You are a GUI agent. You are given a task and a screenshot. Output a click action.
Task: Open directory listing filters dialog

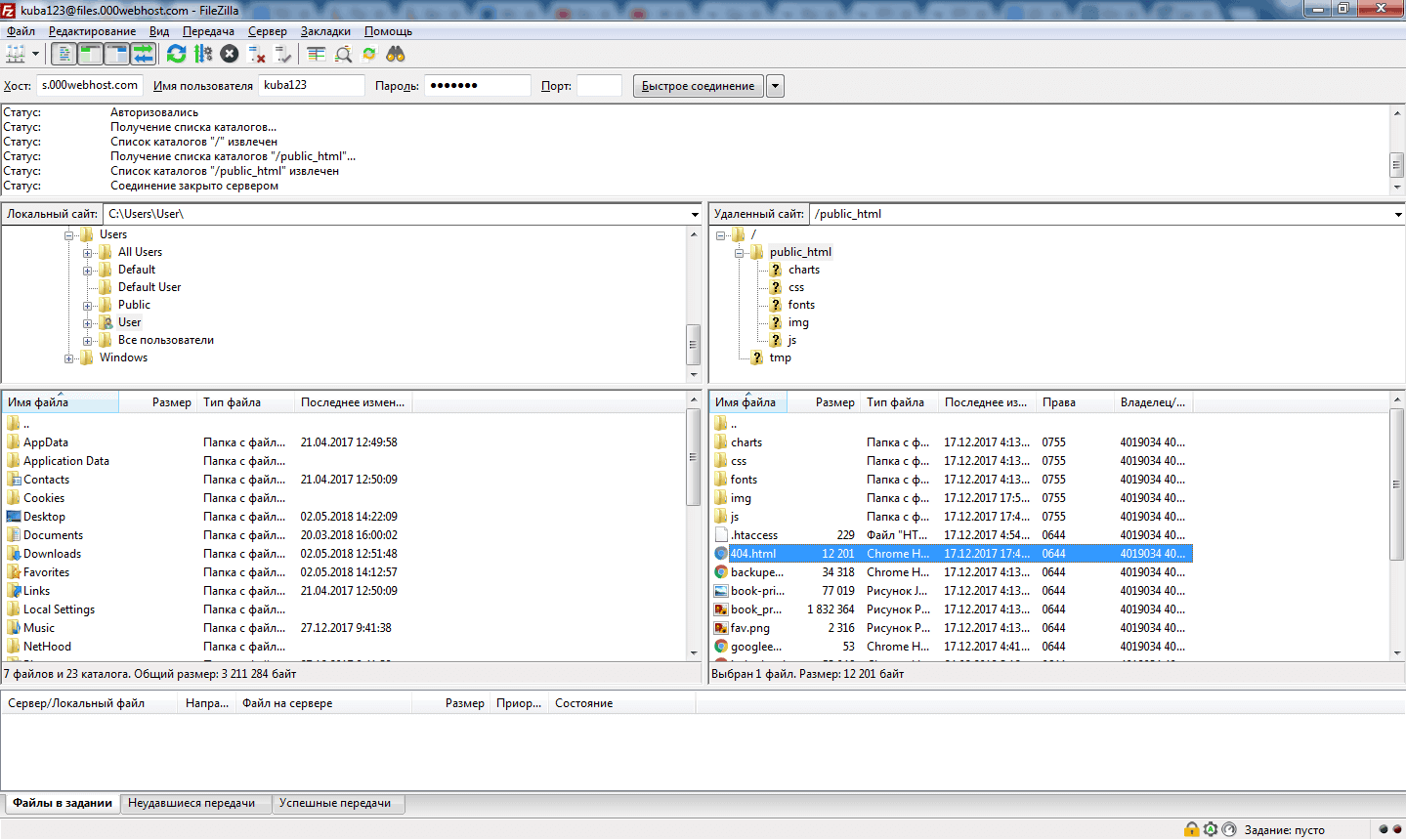317,54
